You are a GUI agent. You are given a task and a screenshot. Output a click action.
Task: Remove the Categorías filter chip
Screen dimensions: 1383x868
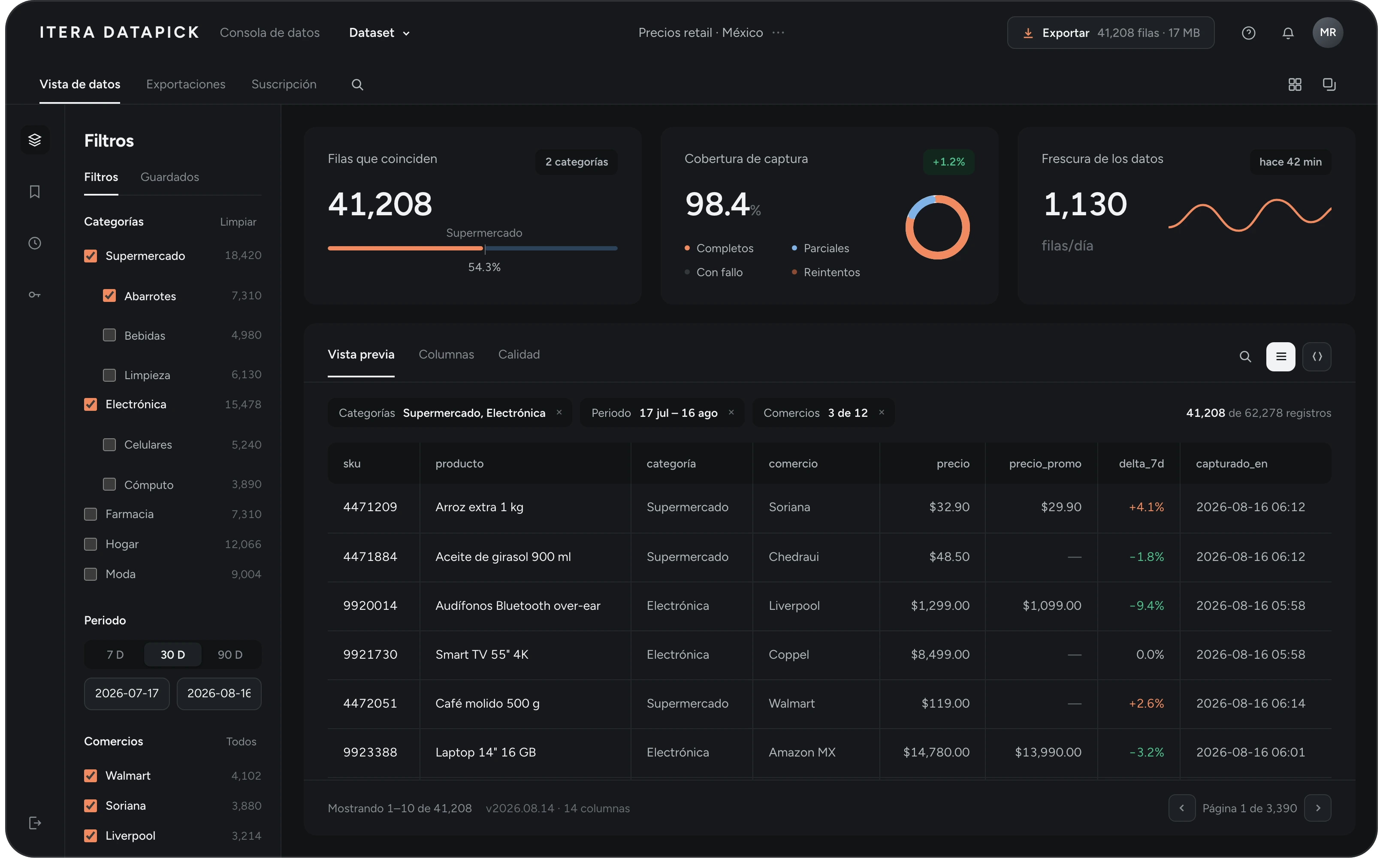[x=559, y=412]
